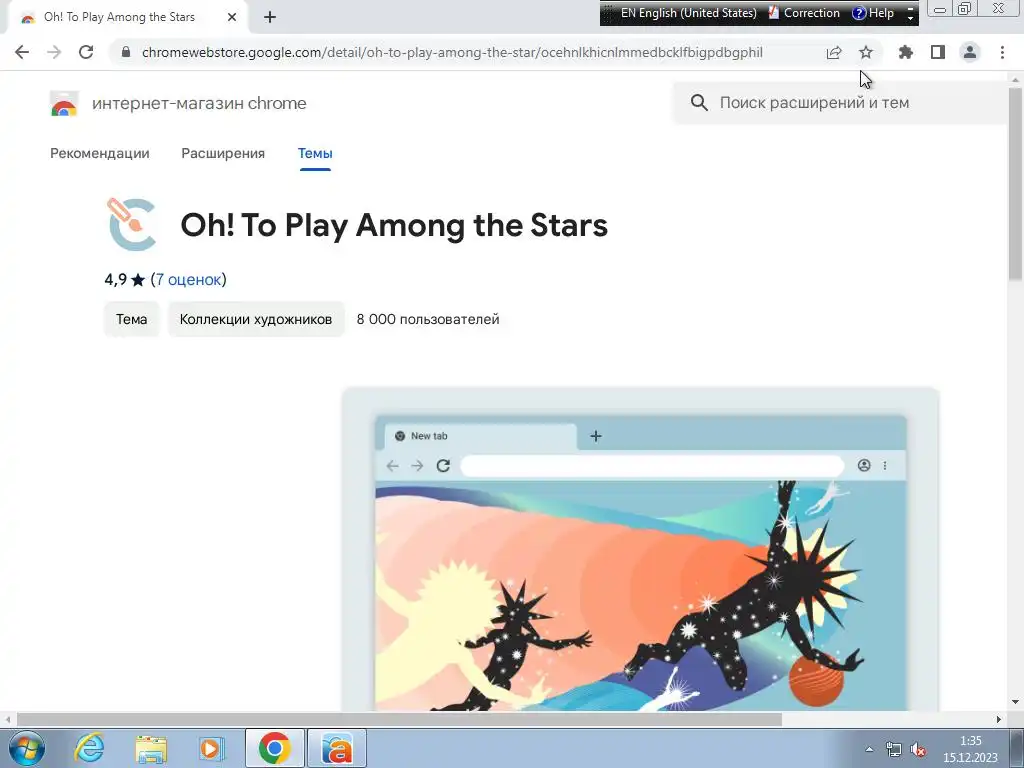Viewport: 1024px width, 768px height.
Task: Open the Расширения tab
Action: [223, 153]
